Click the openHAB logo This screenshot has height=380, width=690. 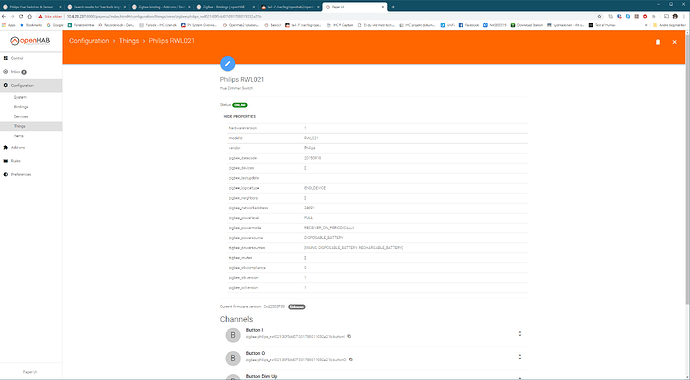coord(30,41)
